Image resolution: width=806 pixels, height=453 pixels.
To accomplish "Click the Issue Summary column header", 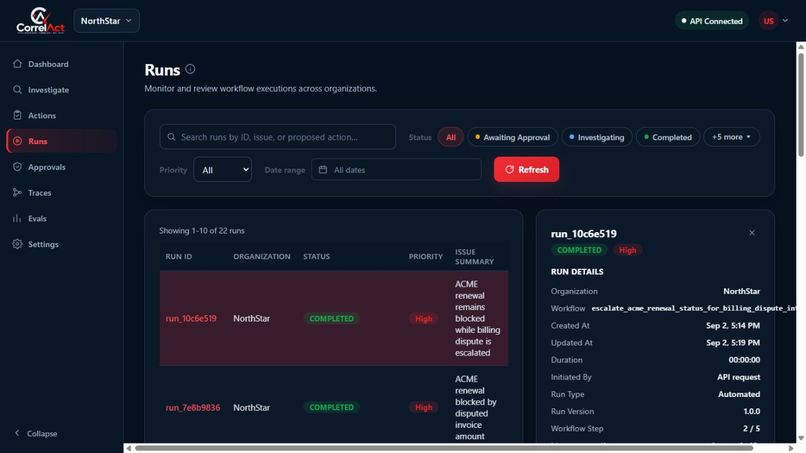I will [x=474, y=257].
